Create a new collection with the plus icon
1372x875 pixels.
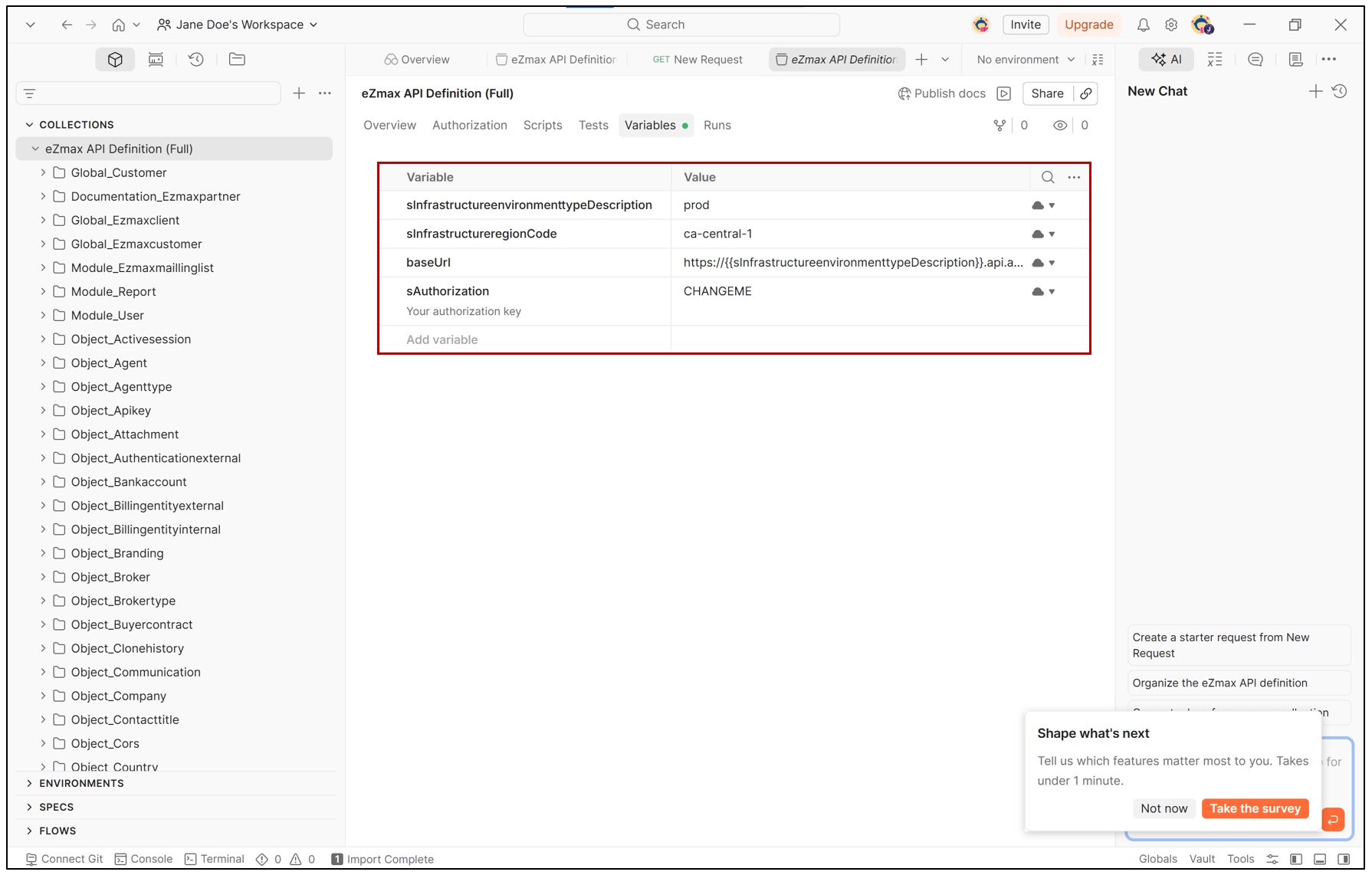[299, 93]
